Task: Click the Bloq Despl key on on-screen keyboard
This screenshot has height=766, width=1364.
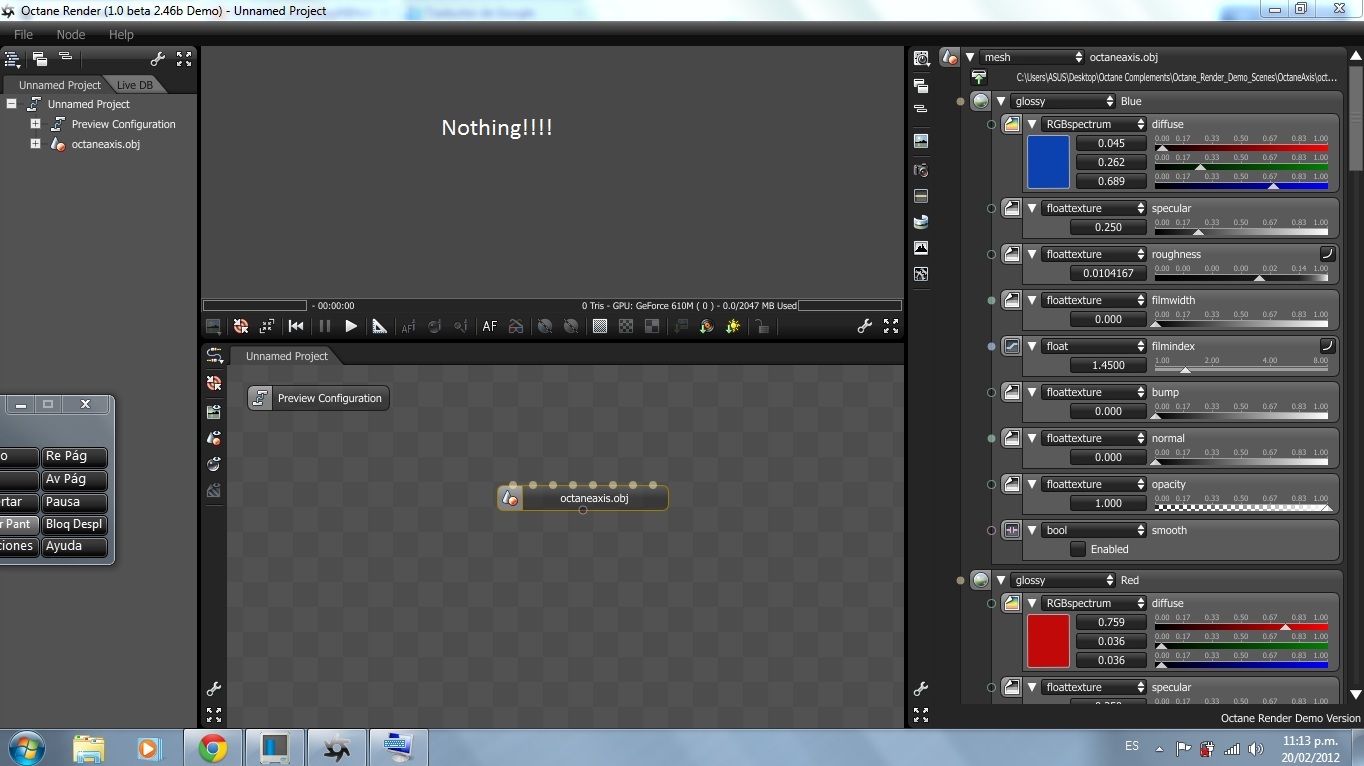Action: [74, 524]
